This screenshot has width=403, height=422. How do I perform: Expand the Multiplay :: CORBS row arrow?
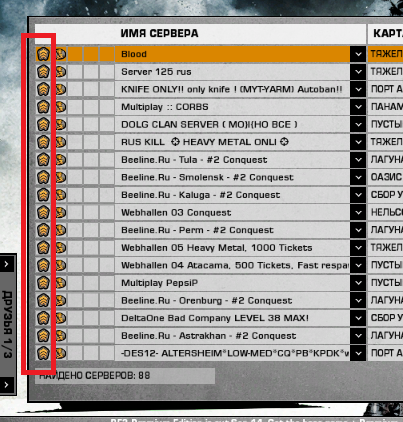click(358, 107)
